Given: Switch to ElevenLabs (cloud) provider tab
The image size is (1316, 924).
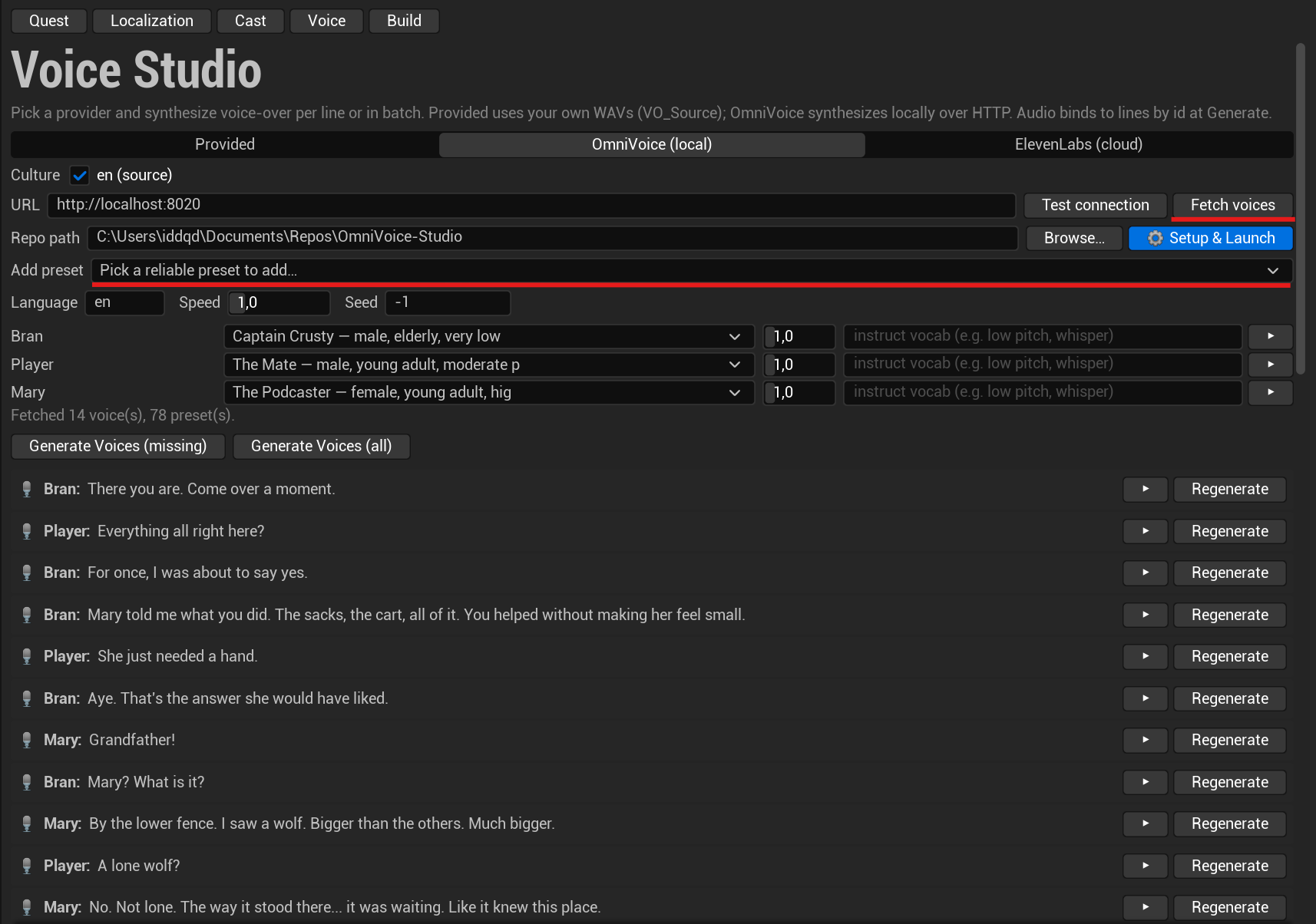Looking at the screenshot, I should 1079,144.
